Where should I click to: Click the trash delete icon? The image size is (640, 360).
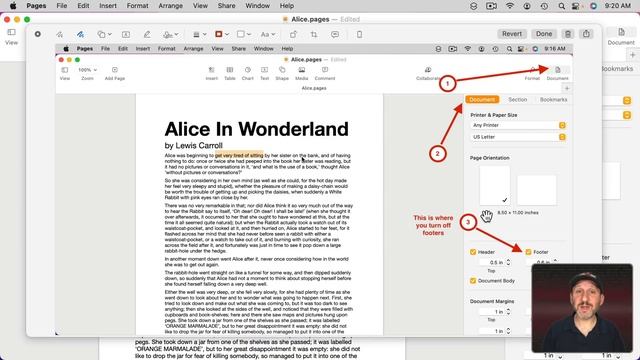[568, 34]
